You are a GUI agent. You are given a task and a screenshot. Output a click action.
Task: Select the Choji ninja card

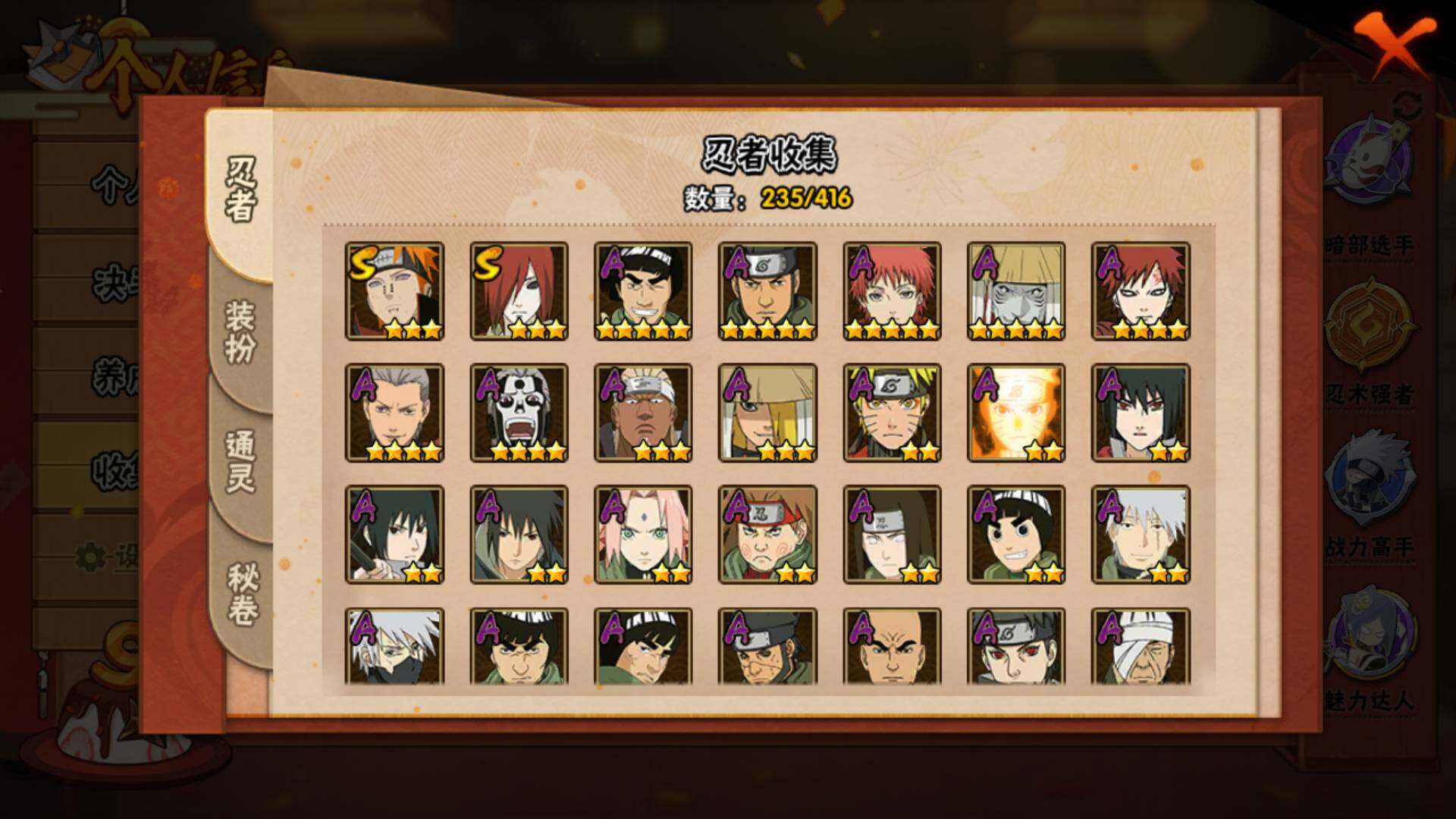point(767,534)
